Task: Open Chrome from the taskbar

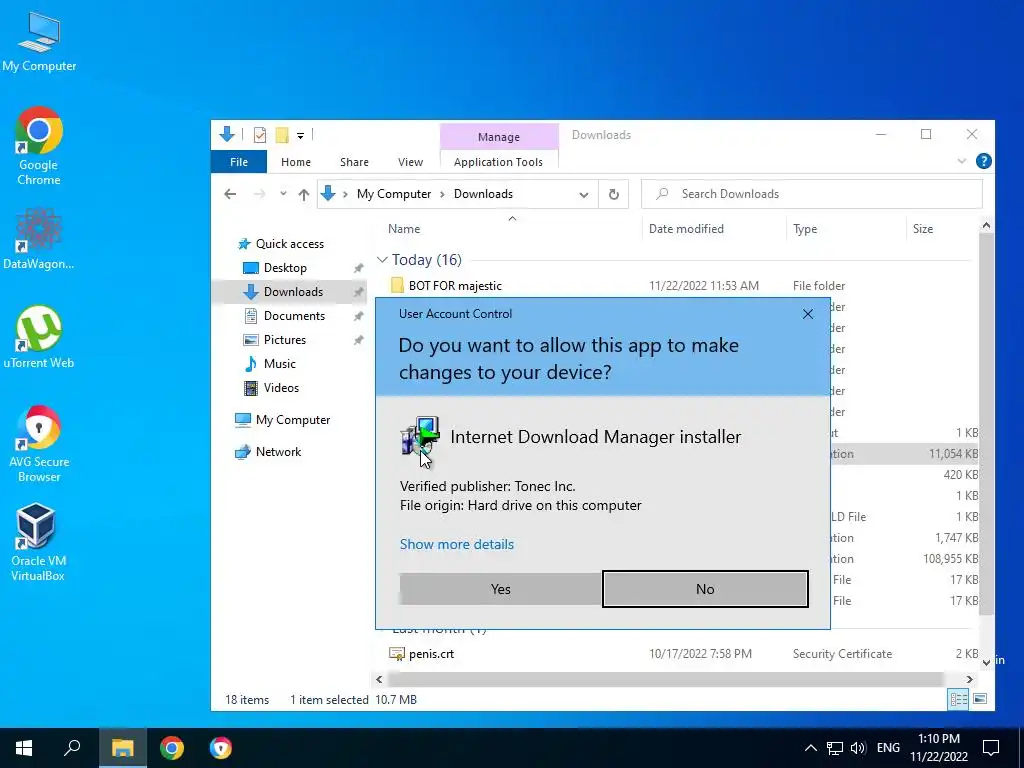Action: (x=172, y=748)
